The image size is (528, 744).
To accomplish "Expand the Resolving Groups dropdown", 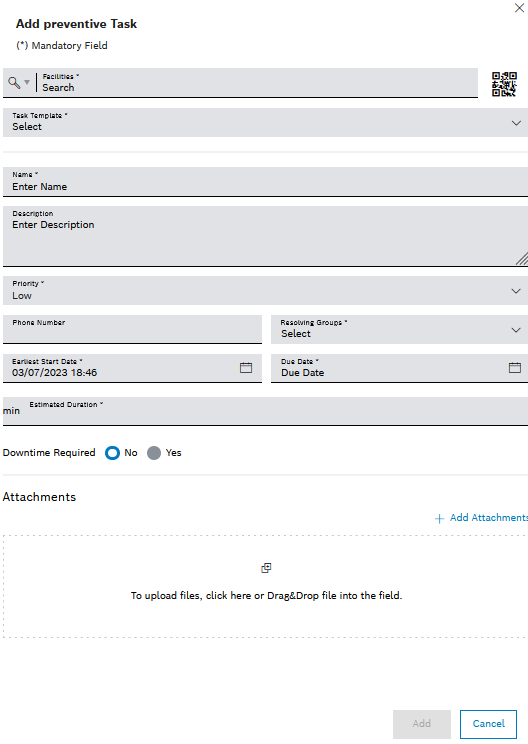I will click(516, 330).
